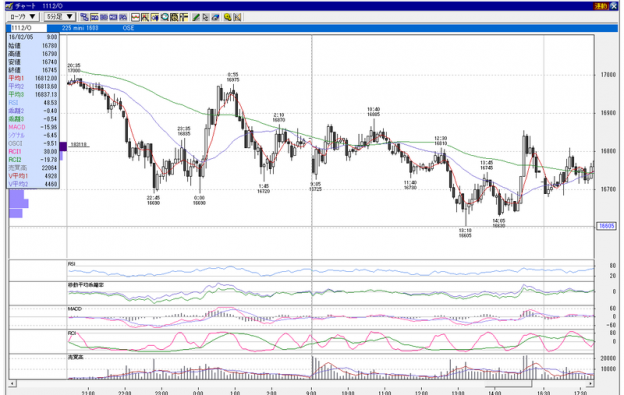Click the toolbar icon left of the pencil

[184, 17]
